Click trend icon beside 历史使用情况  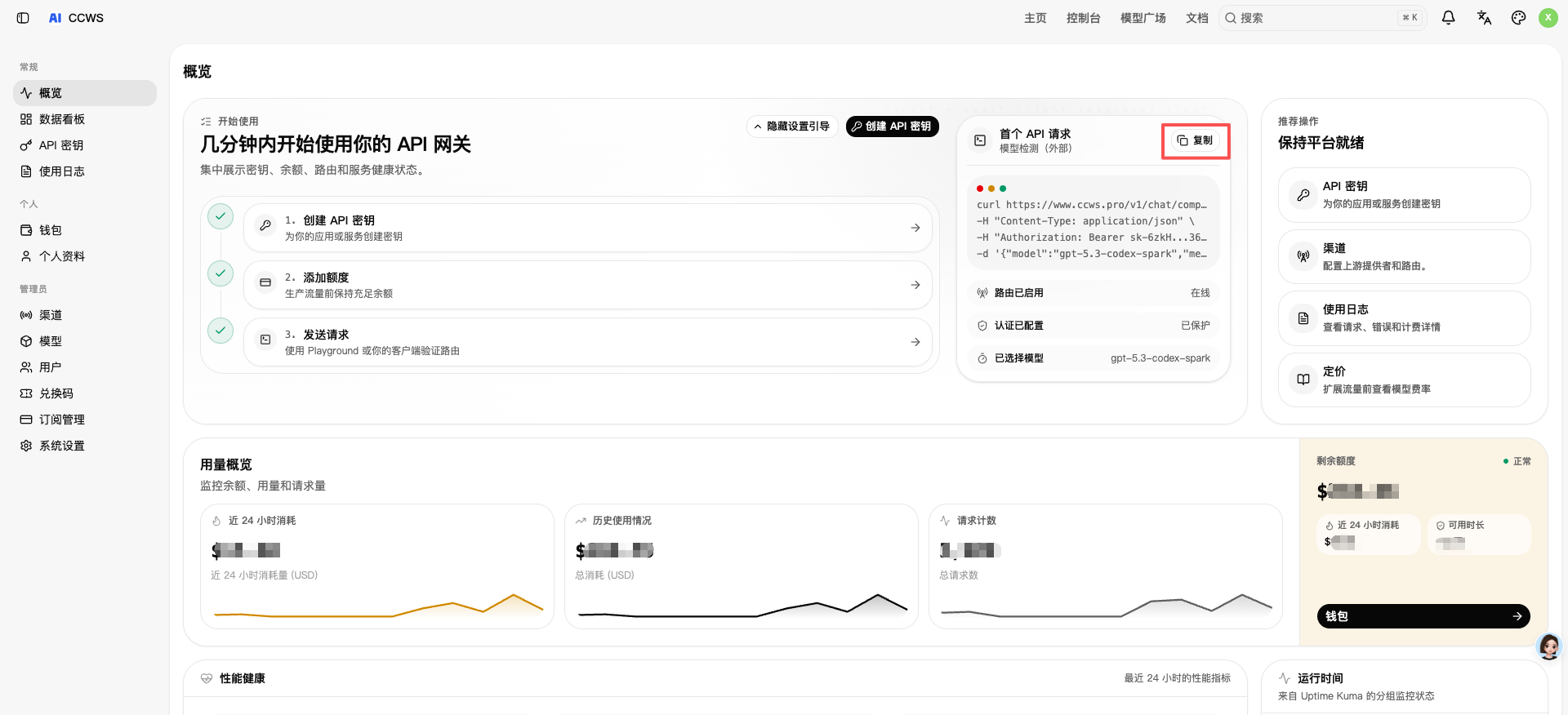pos(581,521)
